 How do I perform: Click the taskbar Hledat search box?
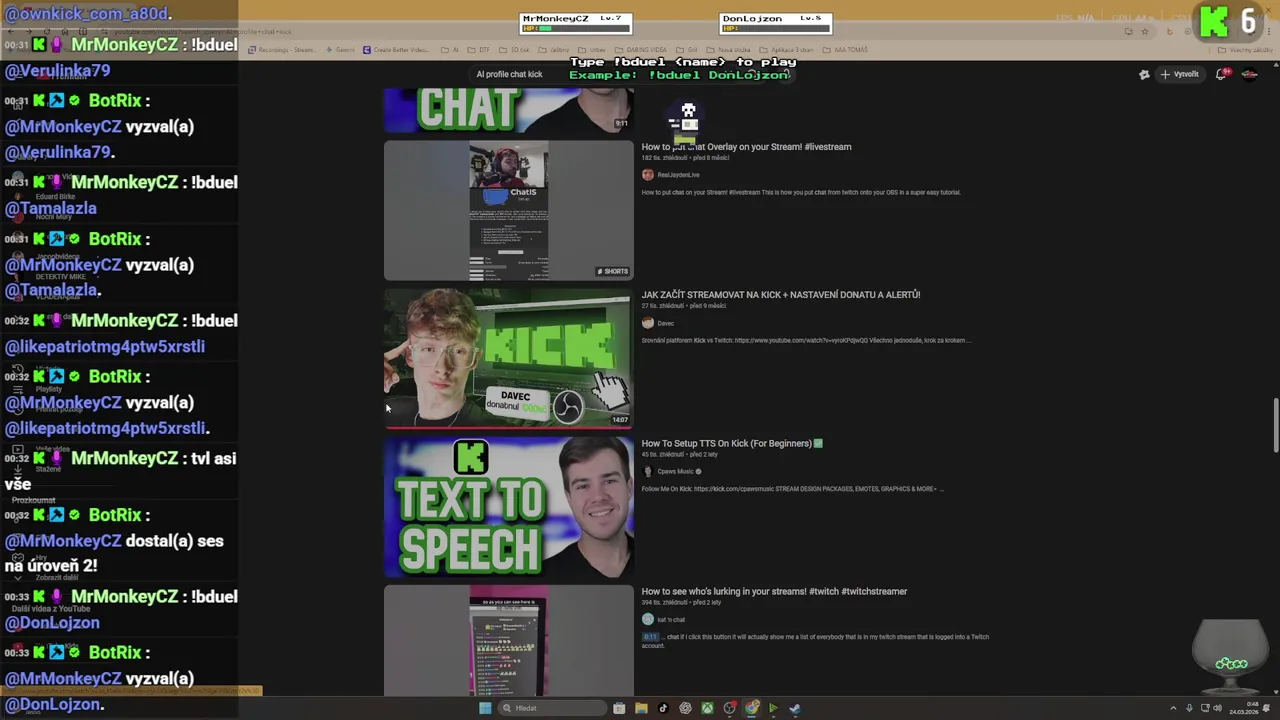(x=553, y=708)
